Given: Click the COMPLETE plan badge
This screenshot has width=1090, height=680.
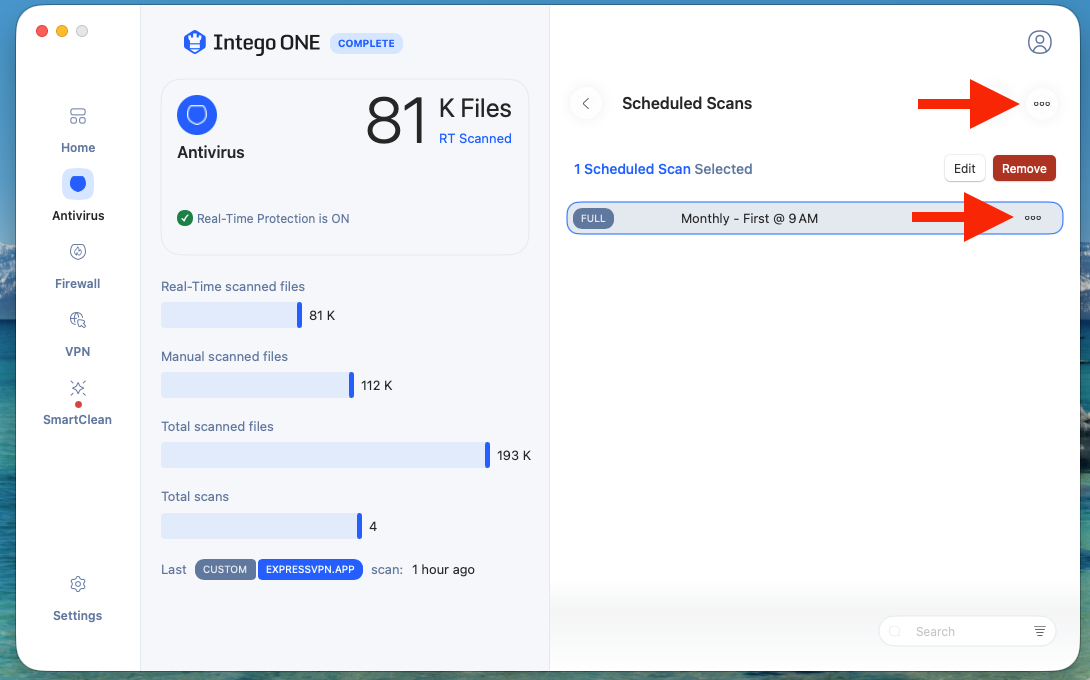Looking at the screenshot, I should coord(366,43).
